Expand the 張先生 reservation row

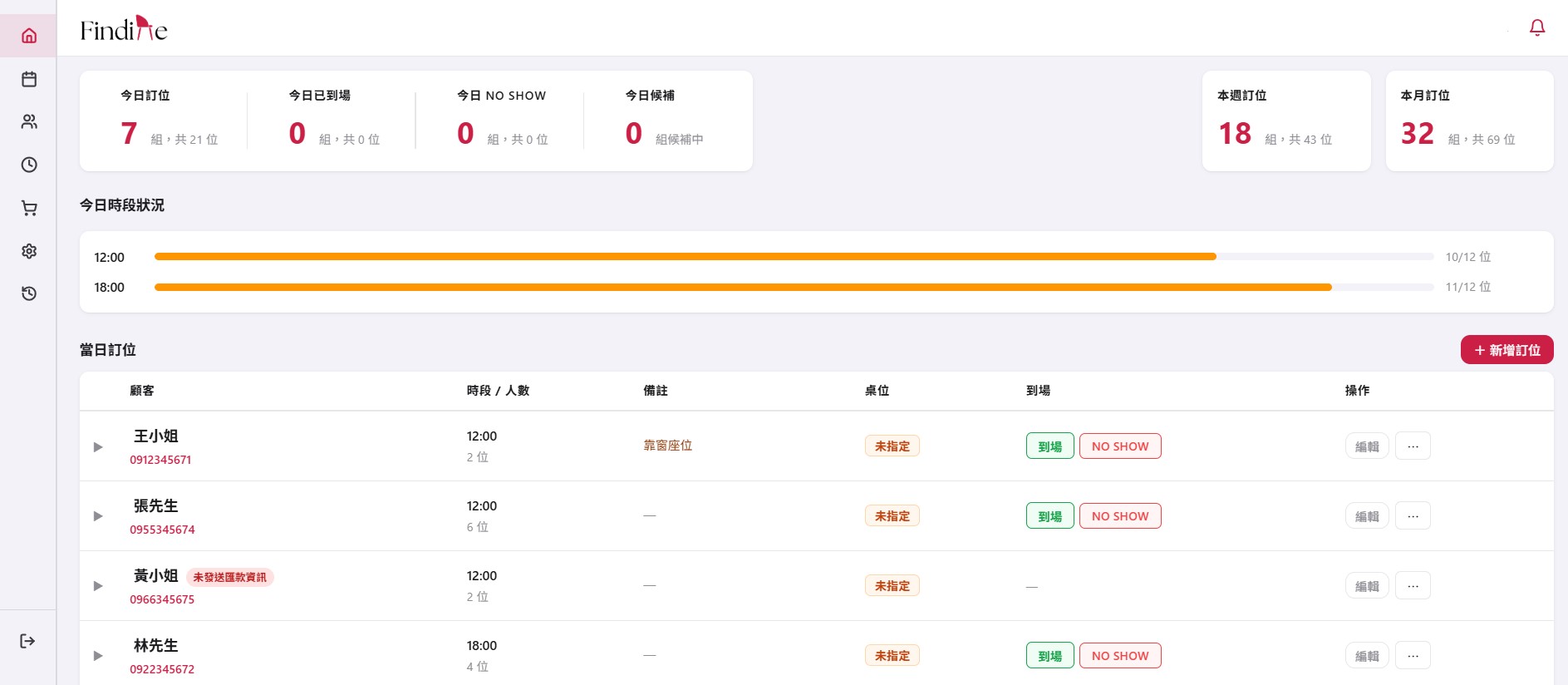(x=98, y=516)
